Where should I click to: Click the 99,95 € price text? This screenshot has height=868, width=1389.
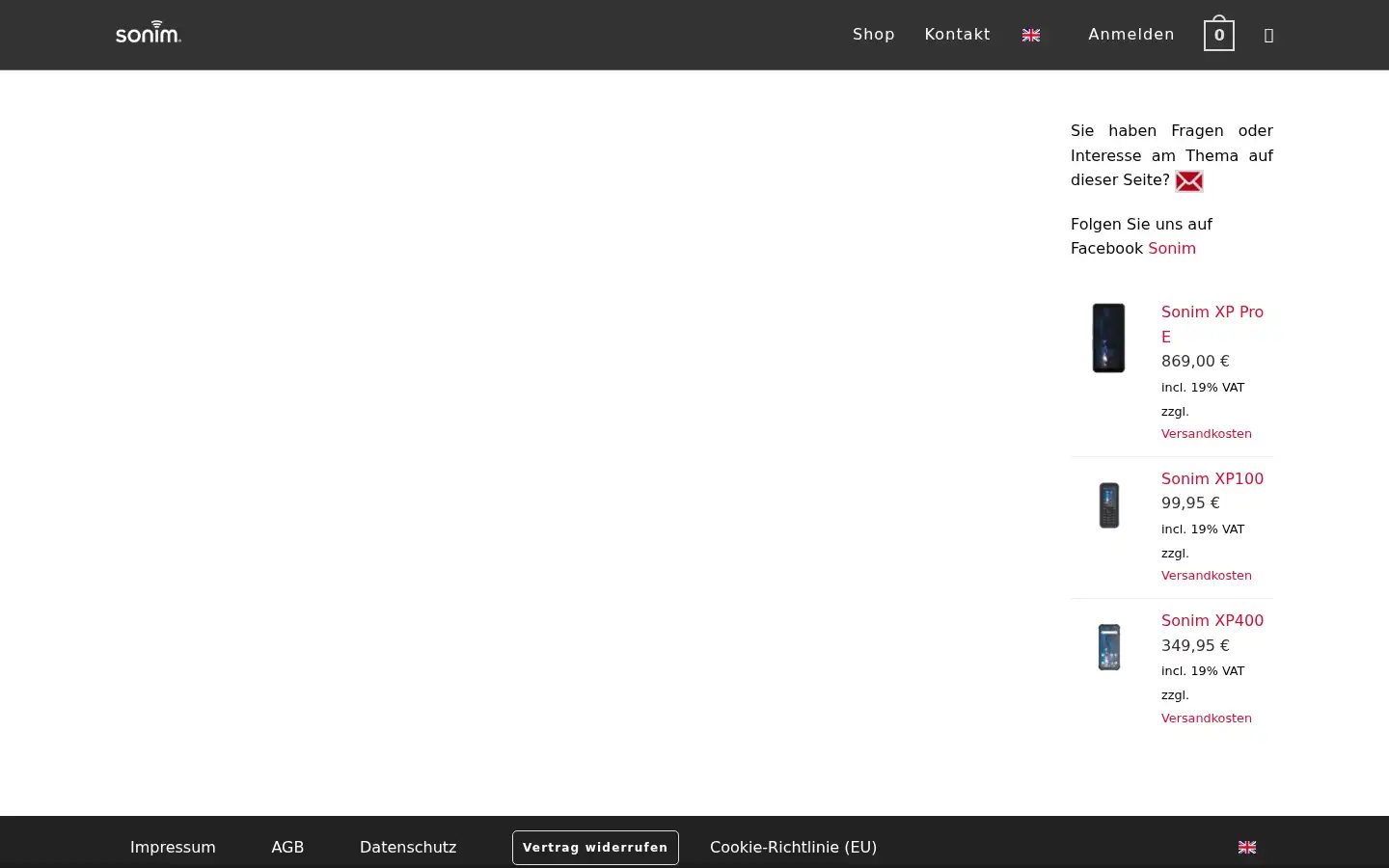(x=1190, y=503)
